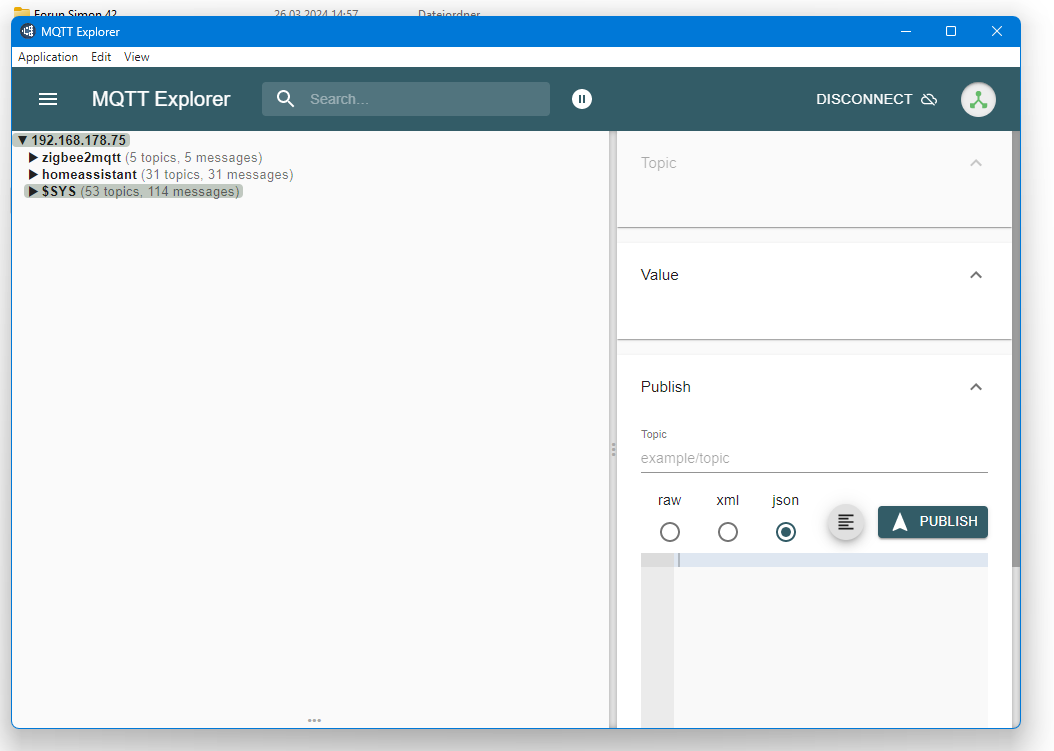Open the hamburger navigation menu
The width and height of the screenshot is (1054, 751).
tap(48, 99)
